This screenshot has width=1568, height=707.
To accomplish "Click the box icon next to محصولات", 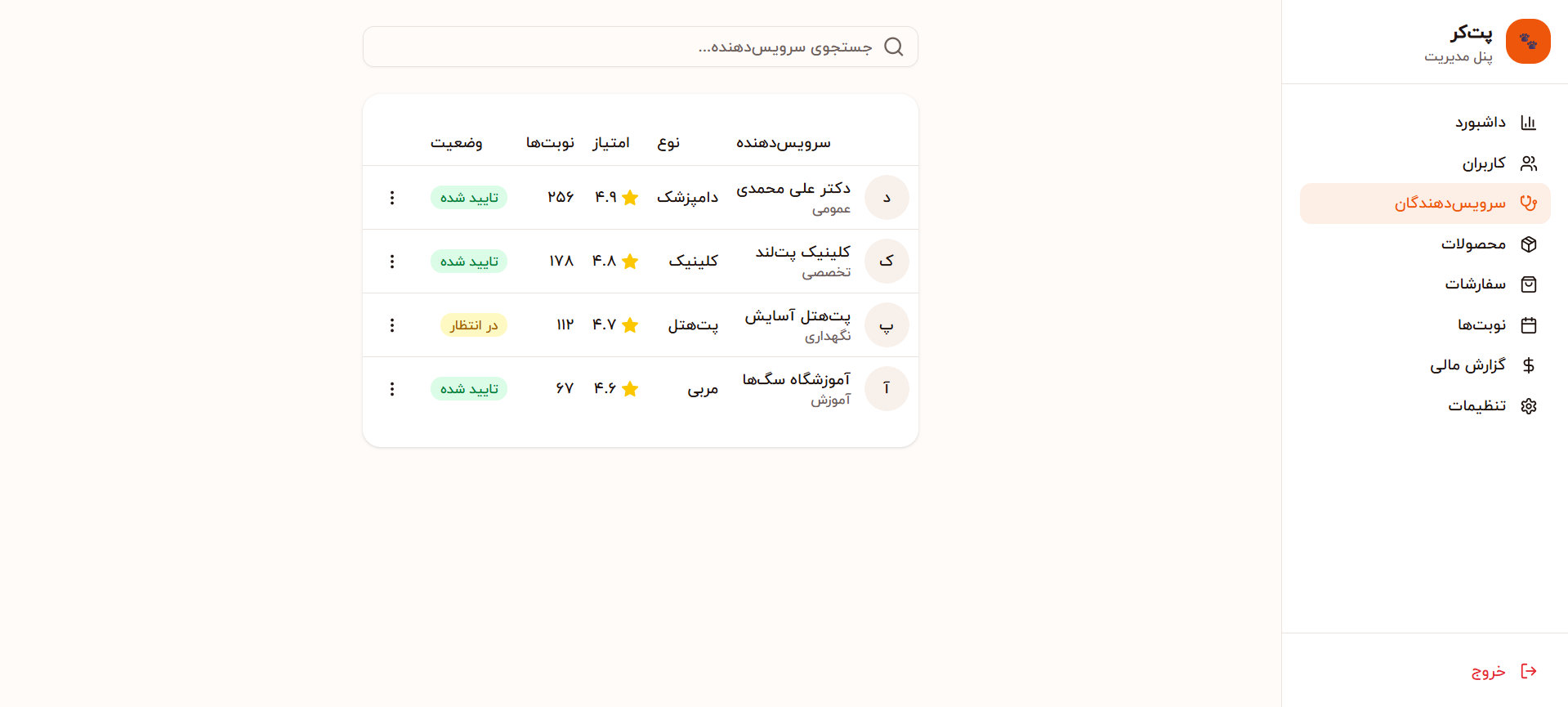I will pyautogui.click(x=1529, y=244).
